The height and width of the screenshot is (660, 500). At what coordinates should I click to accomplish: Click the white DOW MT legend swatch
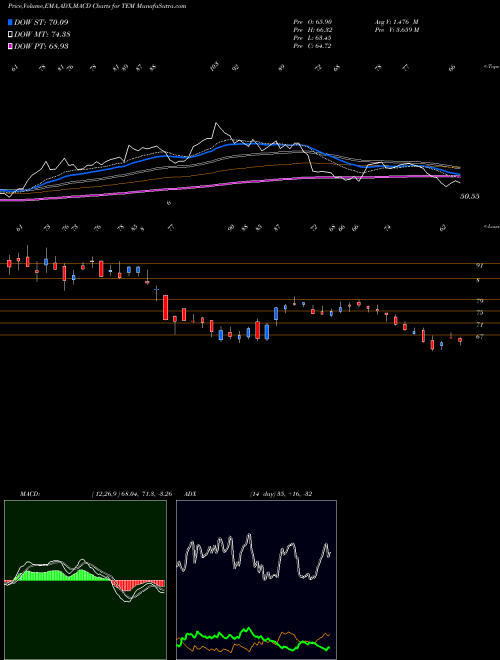[x=10, y=34]
